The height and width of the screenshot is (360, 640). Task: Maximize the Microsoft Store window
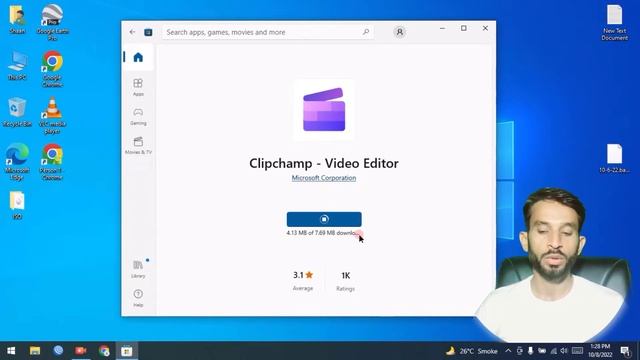point(464,28)
